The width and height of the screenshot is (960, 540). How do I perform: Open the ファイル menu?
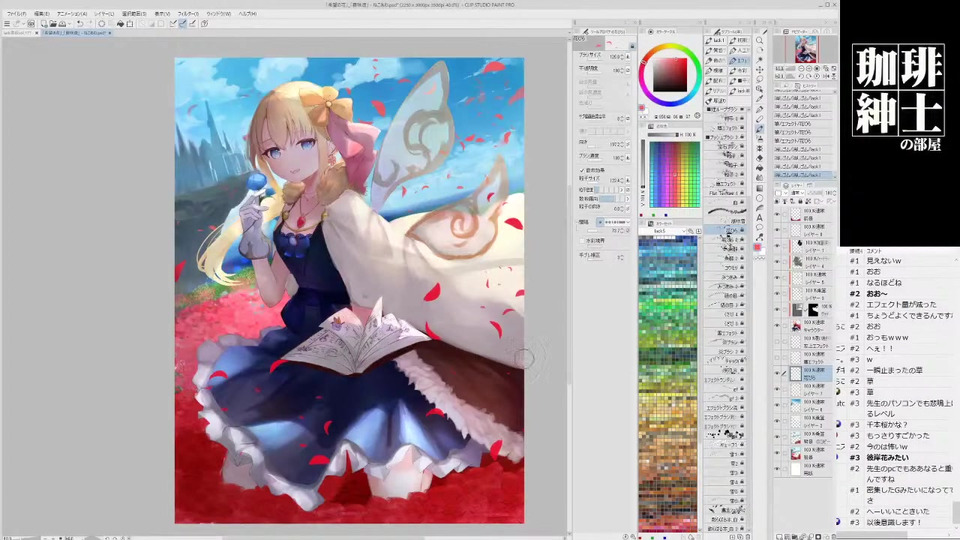point(17,14)
